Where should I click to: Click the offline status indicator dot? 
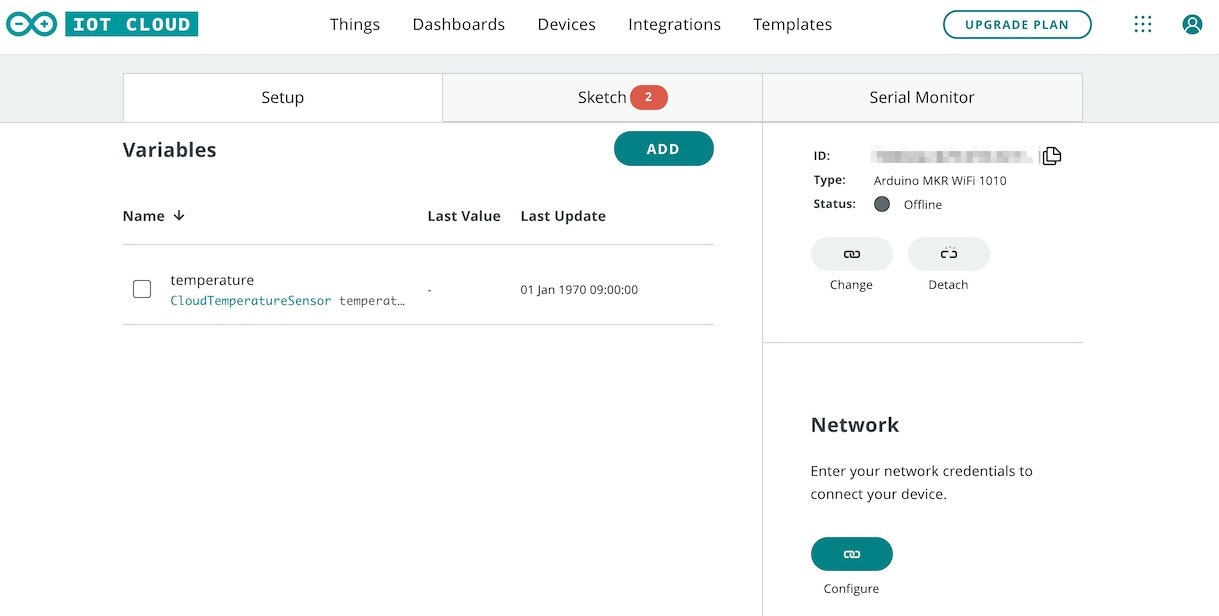tap(882, 204)
